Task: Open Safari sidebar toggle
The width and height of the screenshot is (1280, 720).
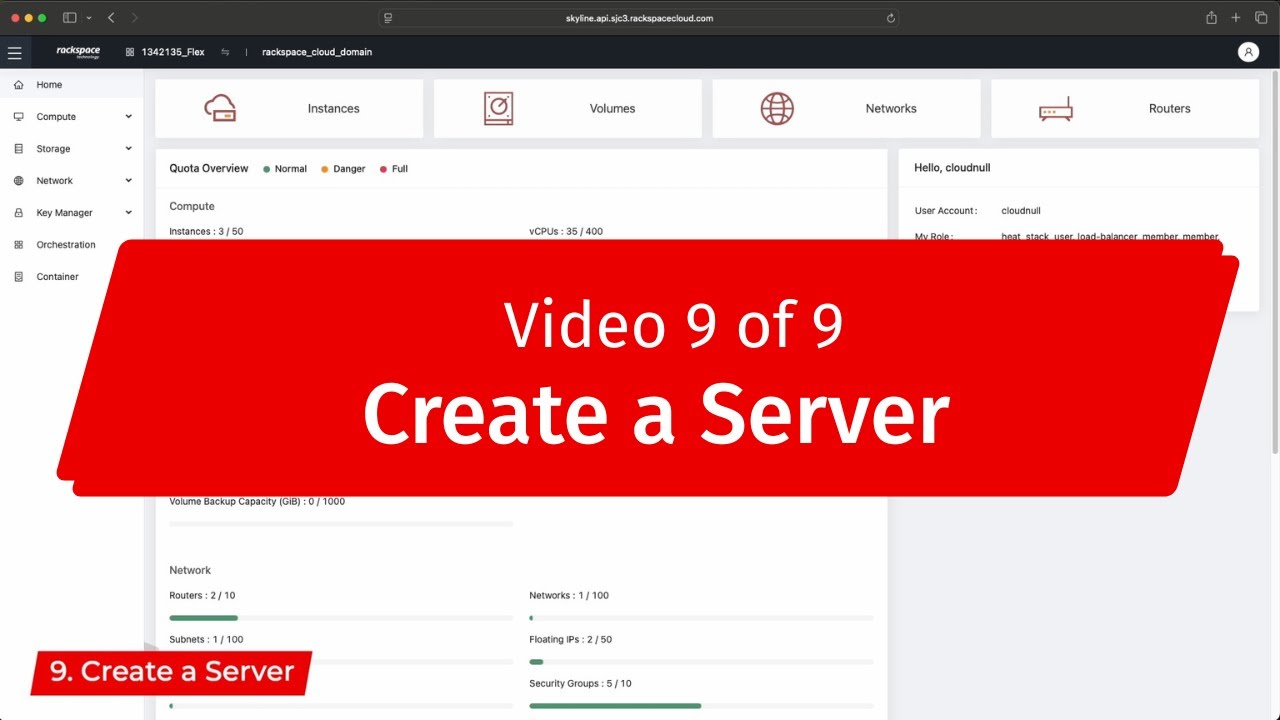Action: 70,18
